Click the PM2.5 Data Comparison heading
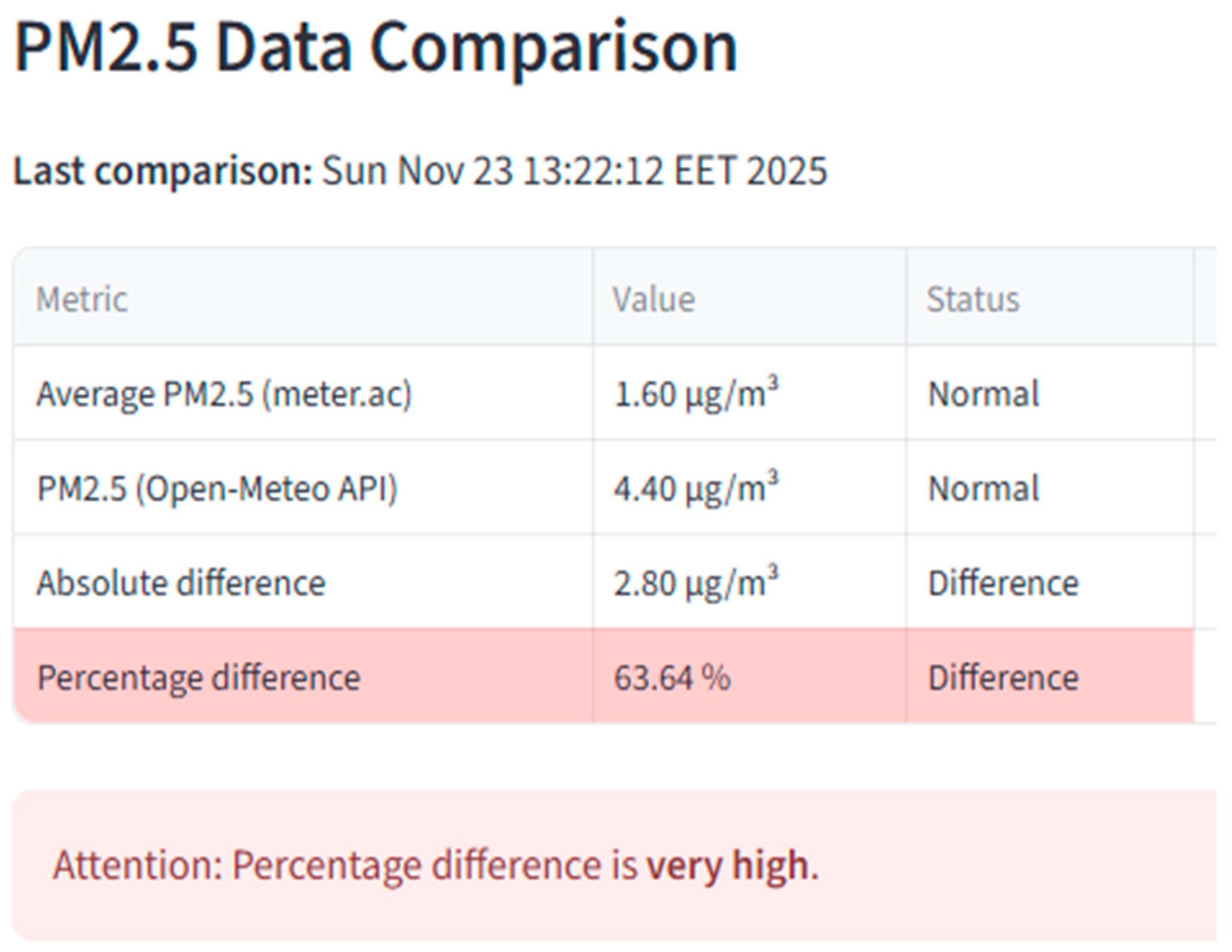 375,48
